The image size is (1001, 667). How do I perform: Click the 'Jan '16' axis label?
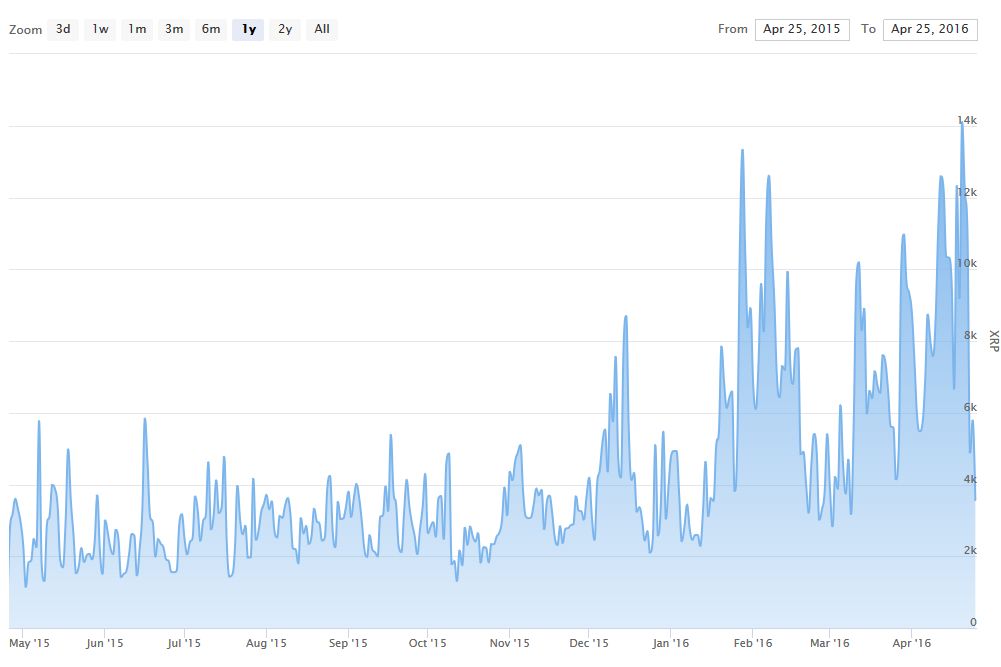(x=671, y=643)
